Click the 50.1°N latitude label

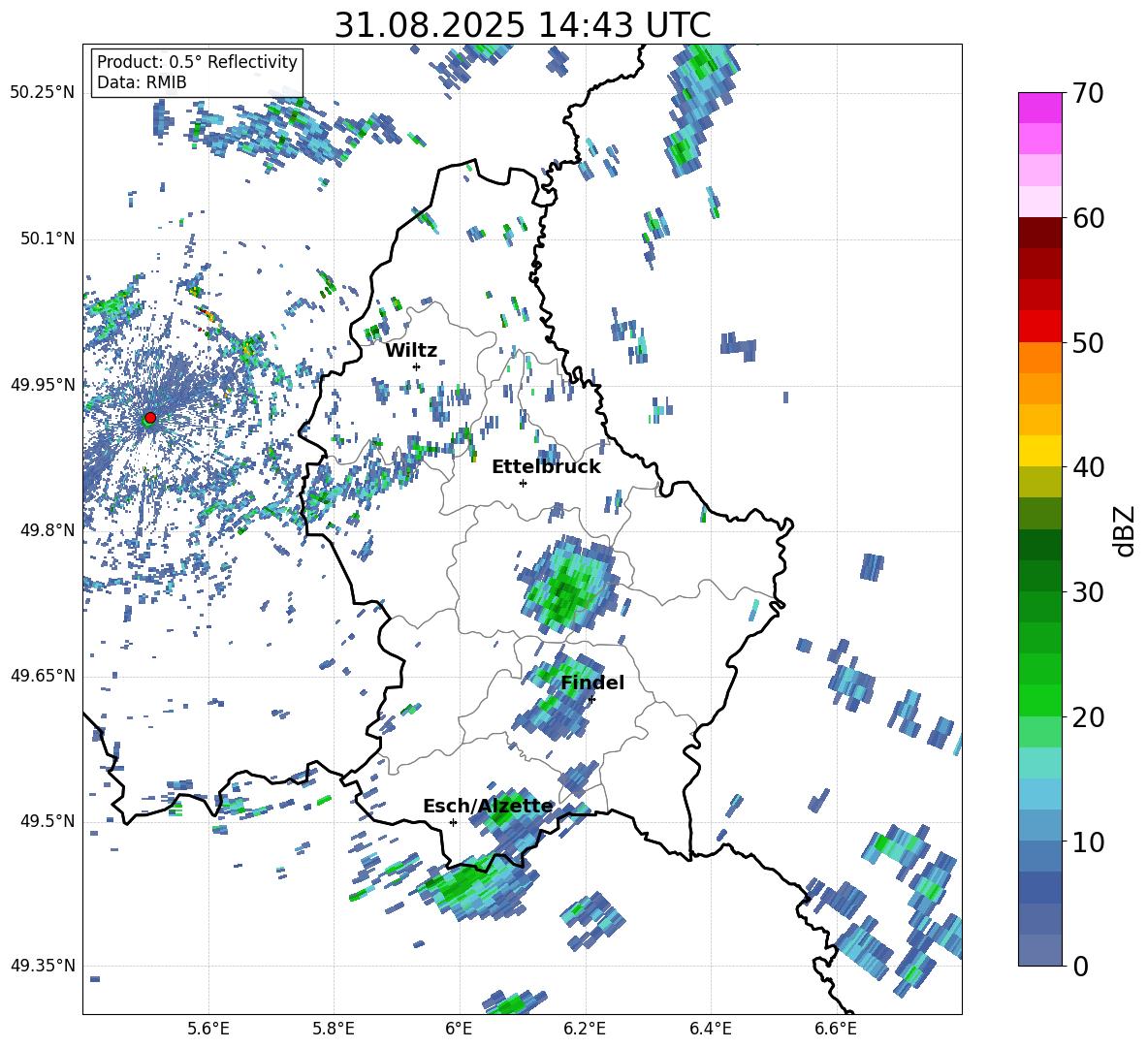click(48, 239)
